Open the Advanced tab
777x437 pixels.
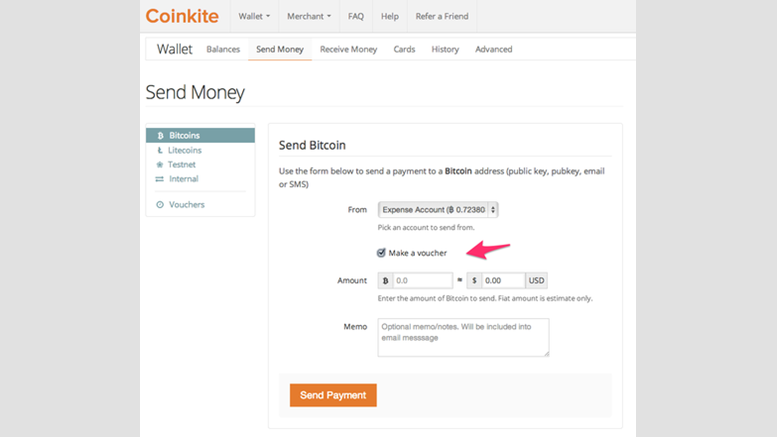tap(494, 49)
